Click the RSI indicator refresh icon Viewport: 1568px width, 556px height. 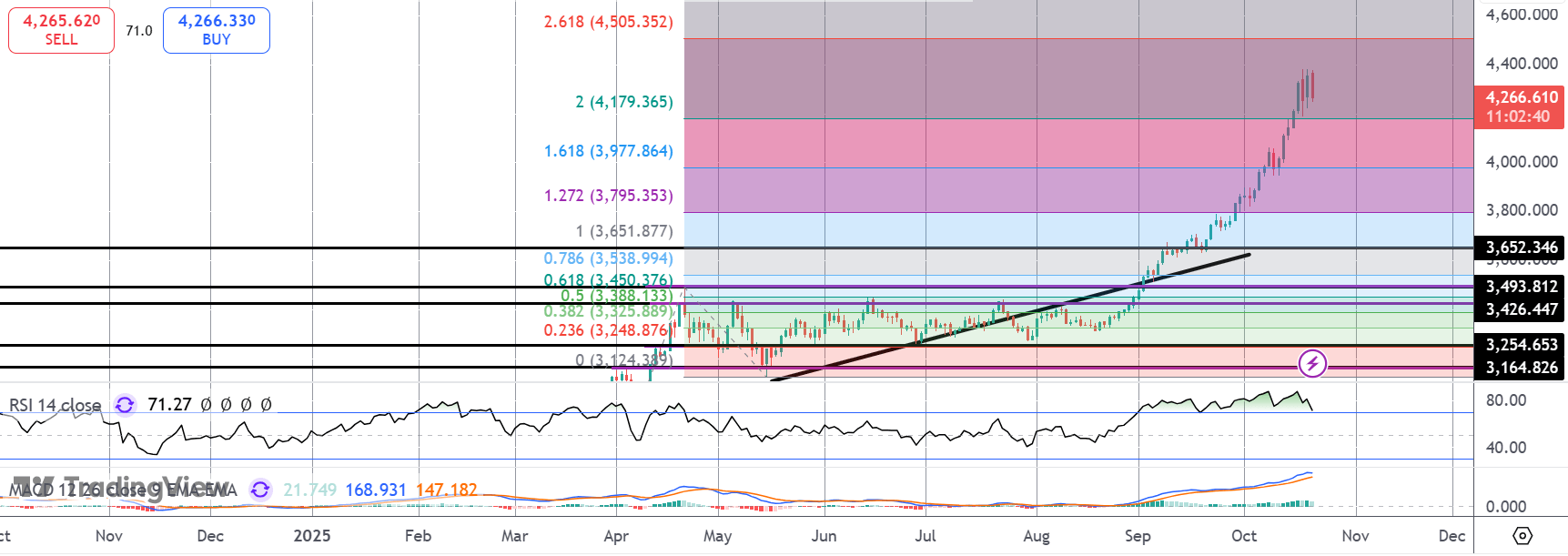[x=125, y=404]
